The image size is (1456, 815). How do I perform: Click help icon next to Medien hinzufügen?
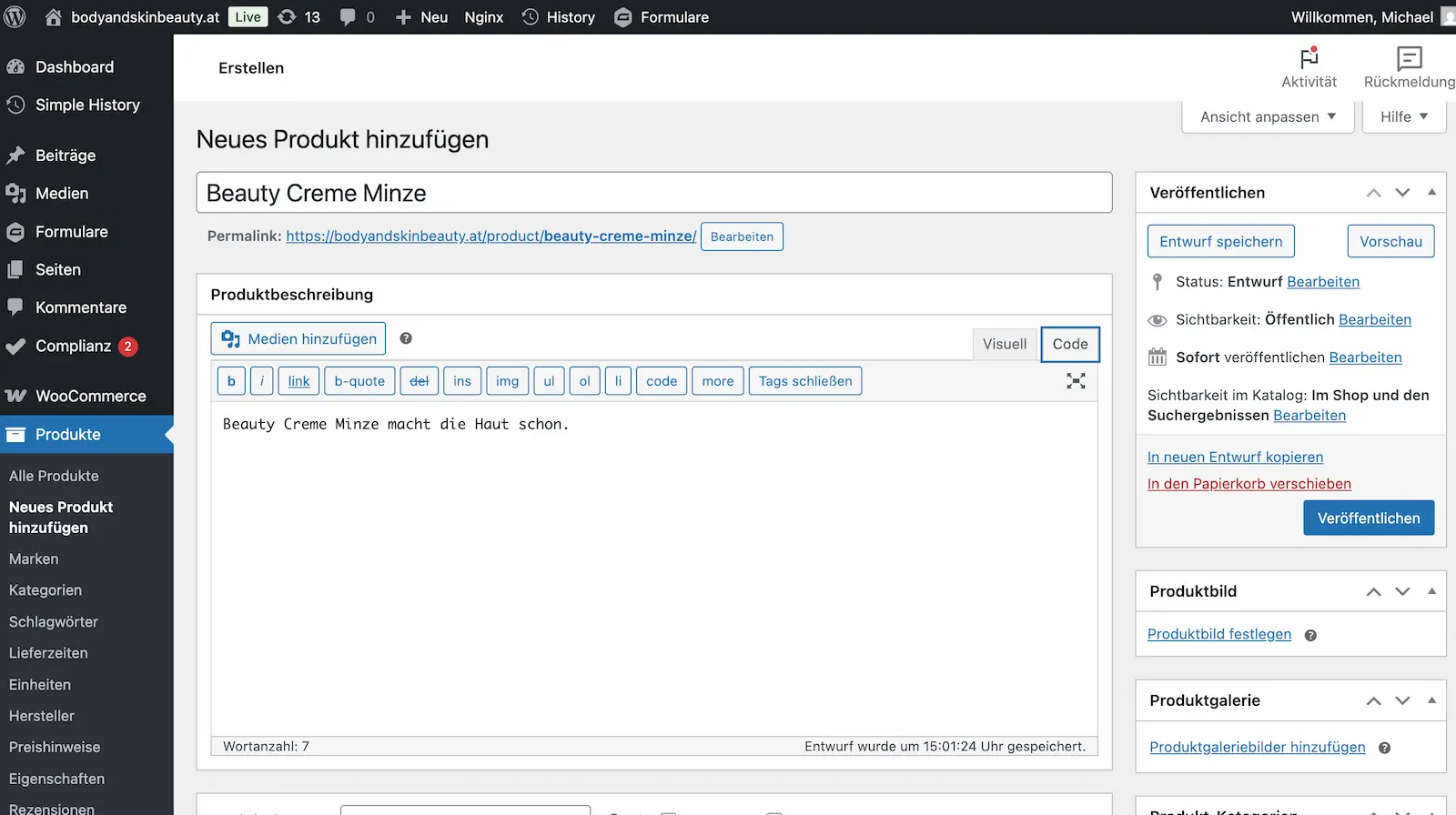tap(406, 338)
